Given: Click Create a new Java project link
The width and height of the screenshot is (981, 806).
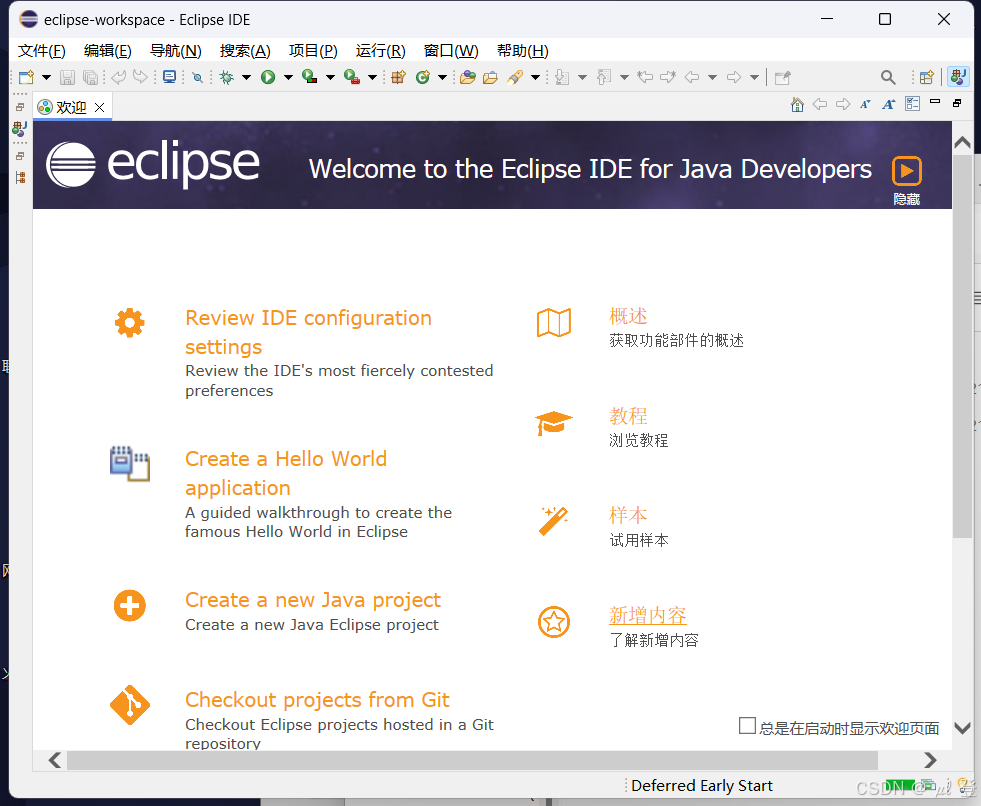Looking at the screenshot, I should click(x=313, y=599).
